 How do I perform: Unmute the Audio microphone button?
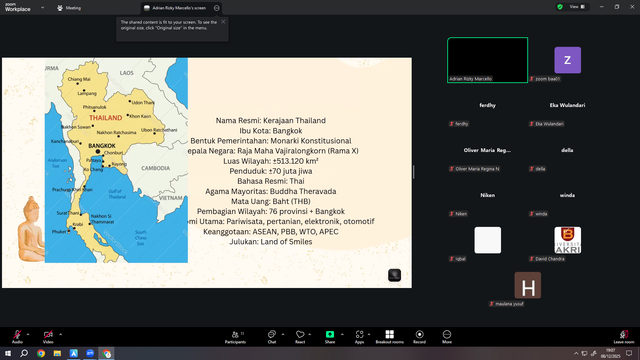pos(17,336)
